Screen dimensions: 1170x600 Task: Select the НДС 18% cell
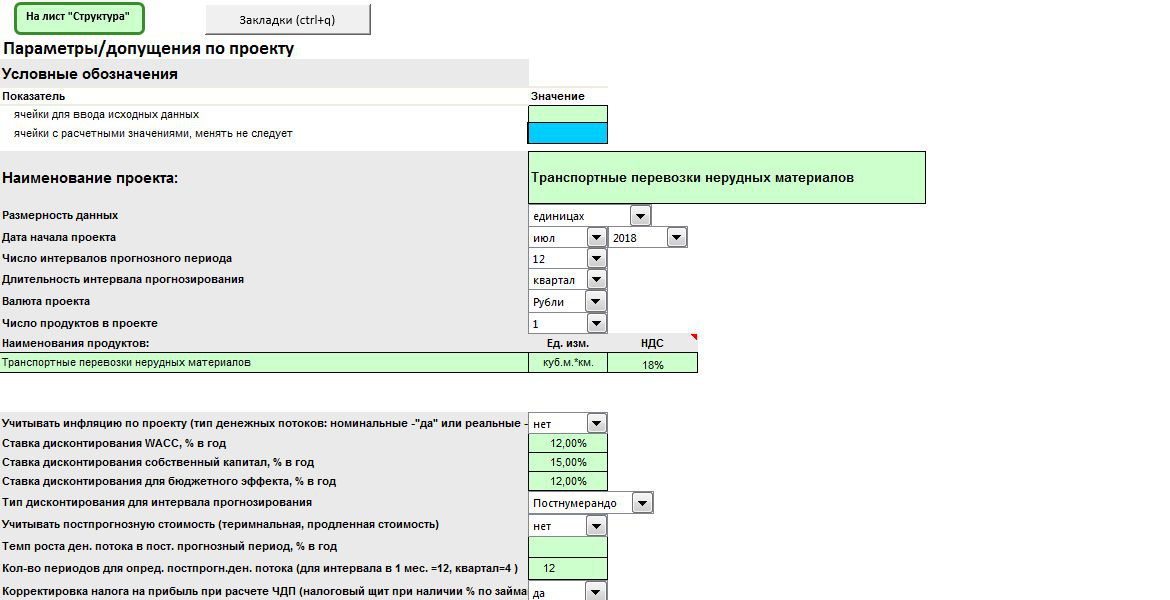652,363
